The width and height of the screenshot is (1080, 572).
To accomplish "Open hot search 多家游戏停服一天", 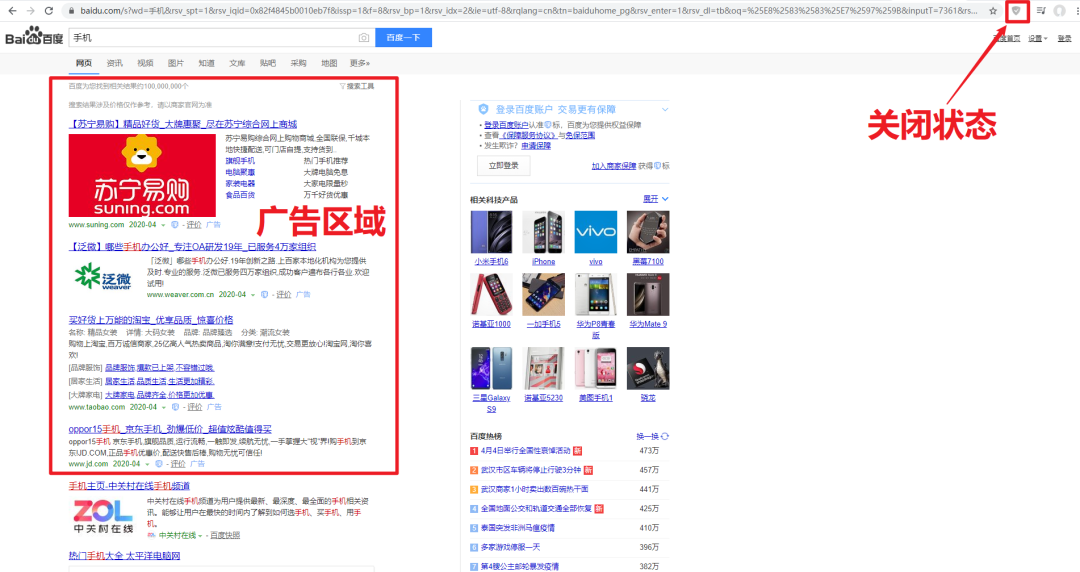I will (x=510, y=547).
